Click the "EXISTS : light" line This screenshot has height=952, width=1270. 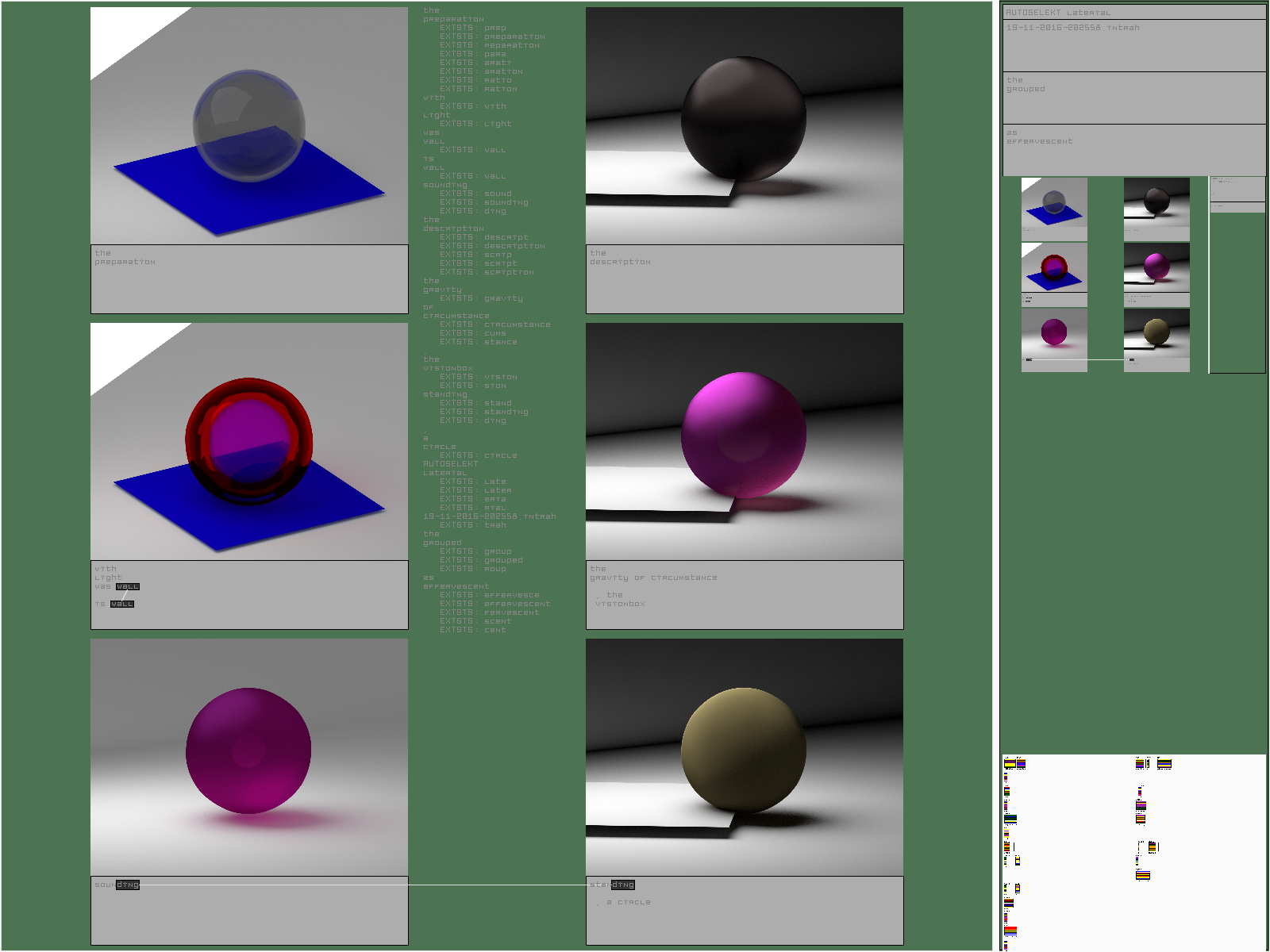point(475,124)
